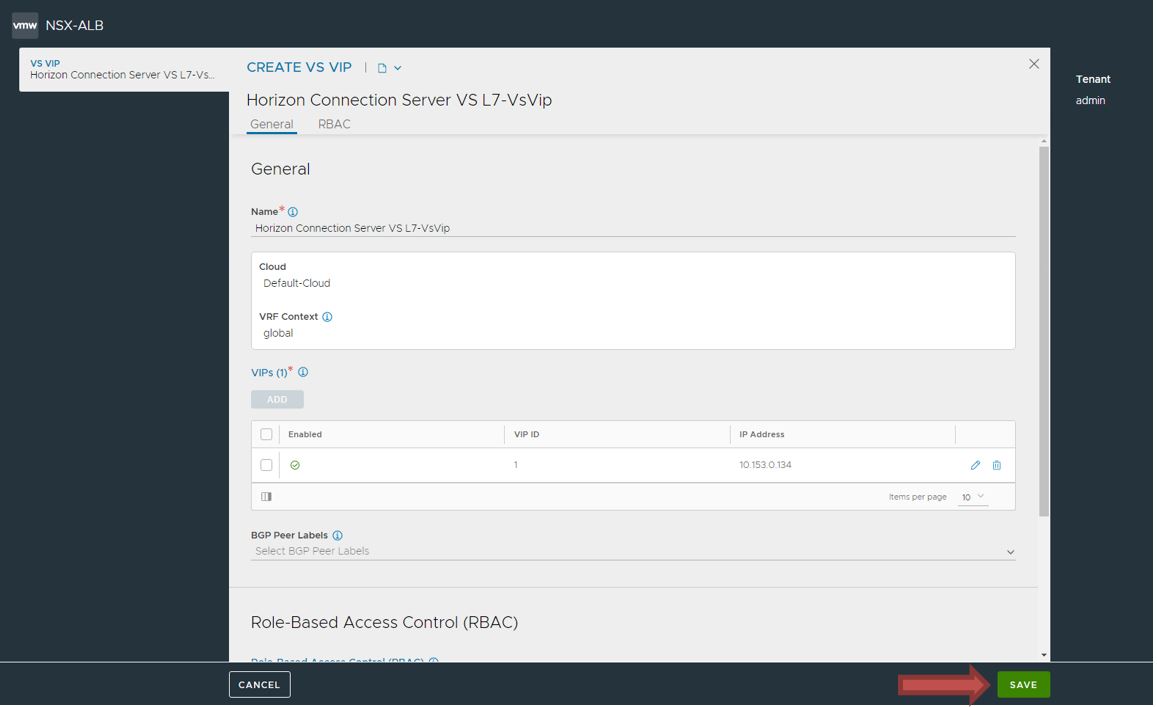Select the VS VIP breadcrumb panel entry
Screen dimensions: 1157x707
124,69
